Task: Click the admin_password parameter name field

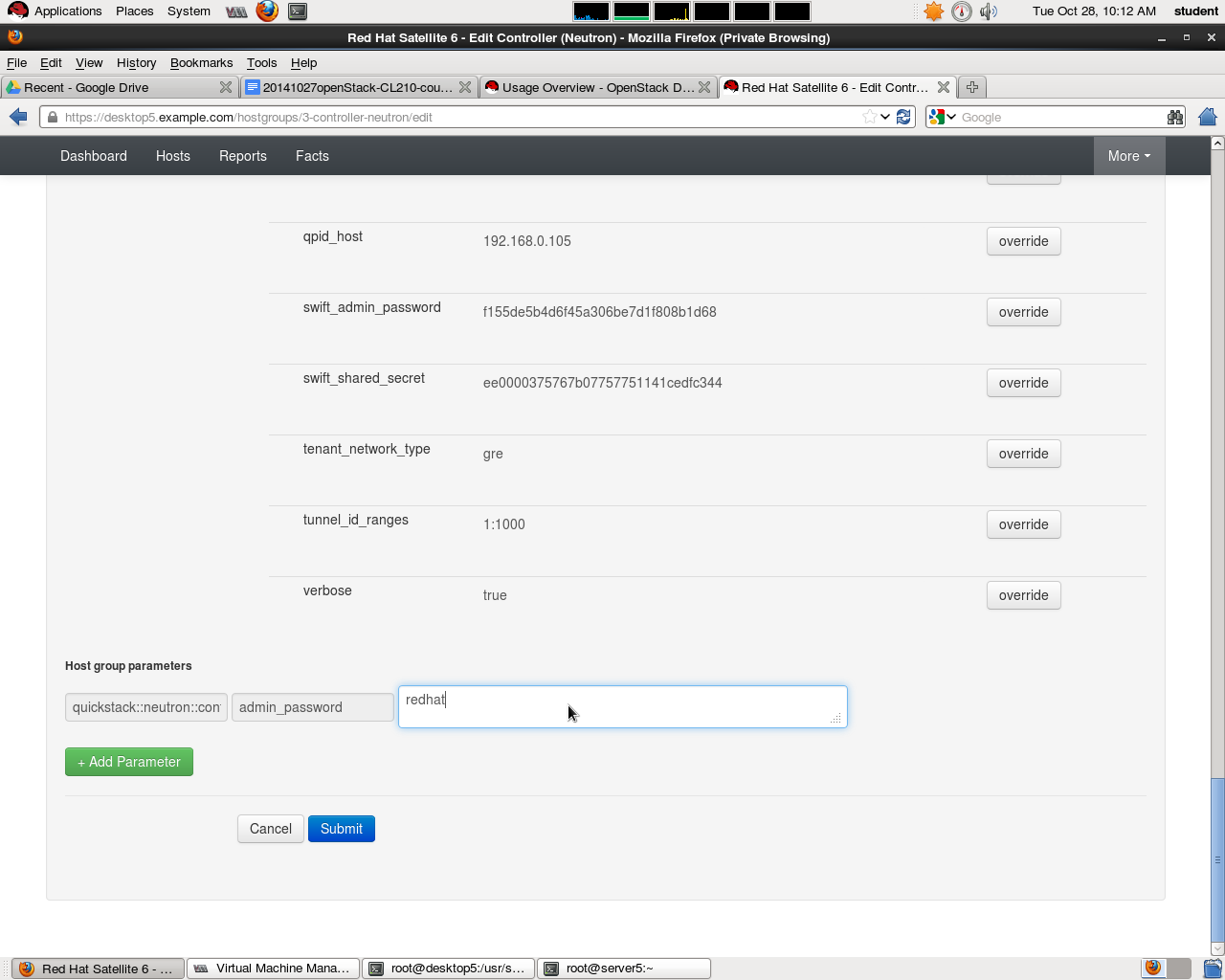Action: point(313,707)
